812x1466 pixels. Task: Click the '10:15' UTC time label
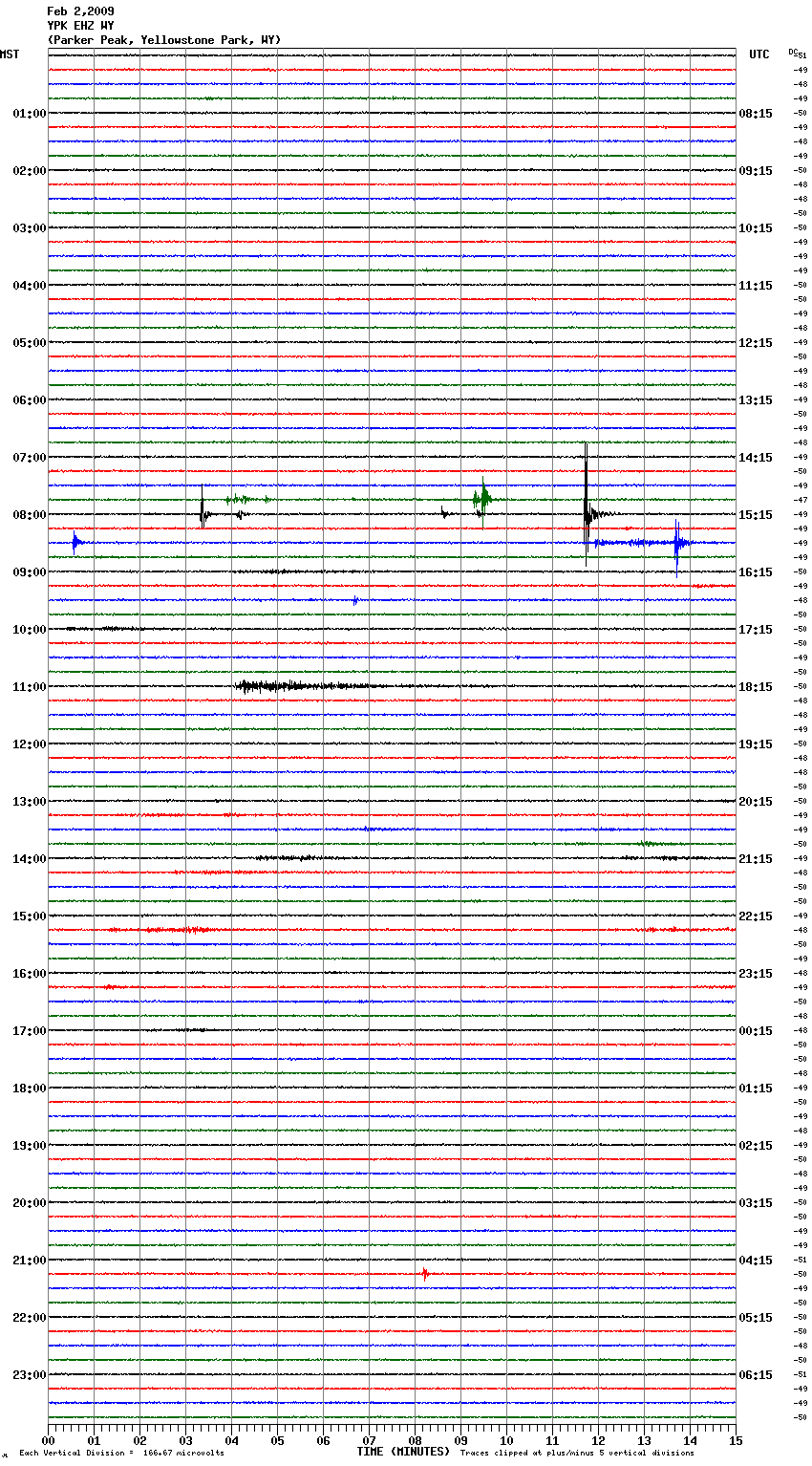coord(756,228)
